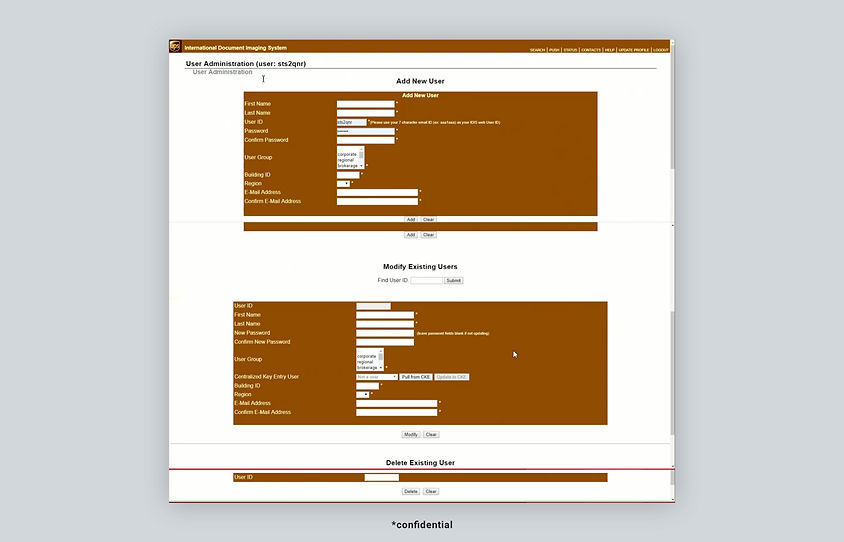Screen dimensions: 844x542
Task: Open the Region dropdown in Add New User
Action: 343,184
